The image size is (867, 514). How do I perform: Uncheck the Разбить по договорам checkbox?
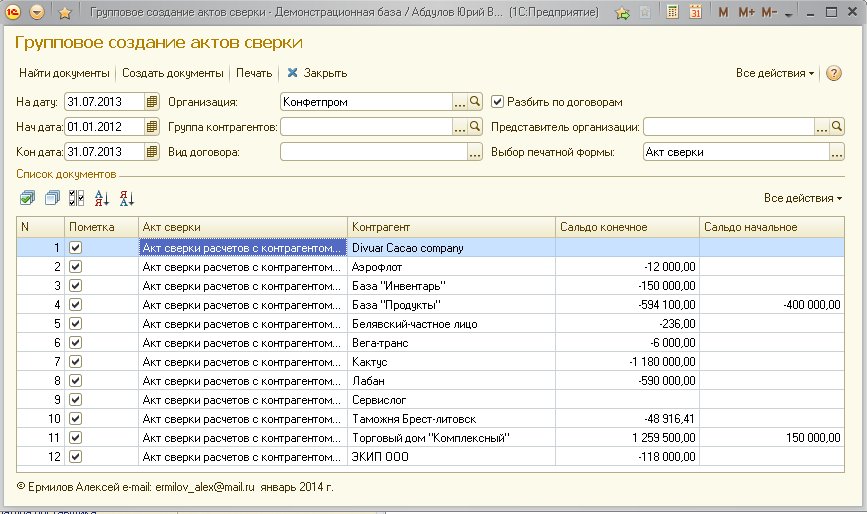[x=498, y=102]
